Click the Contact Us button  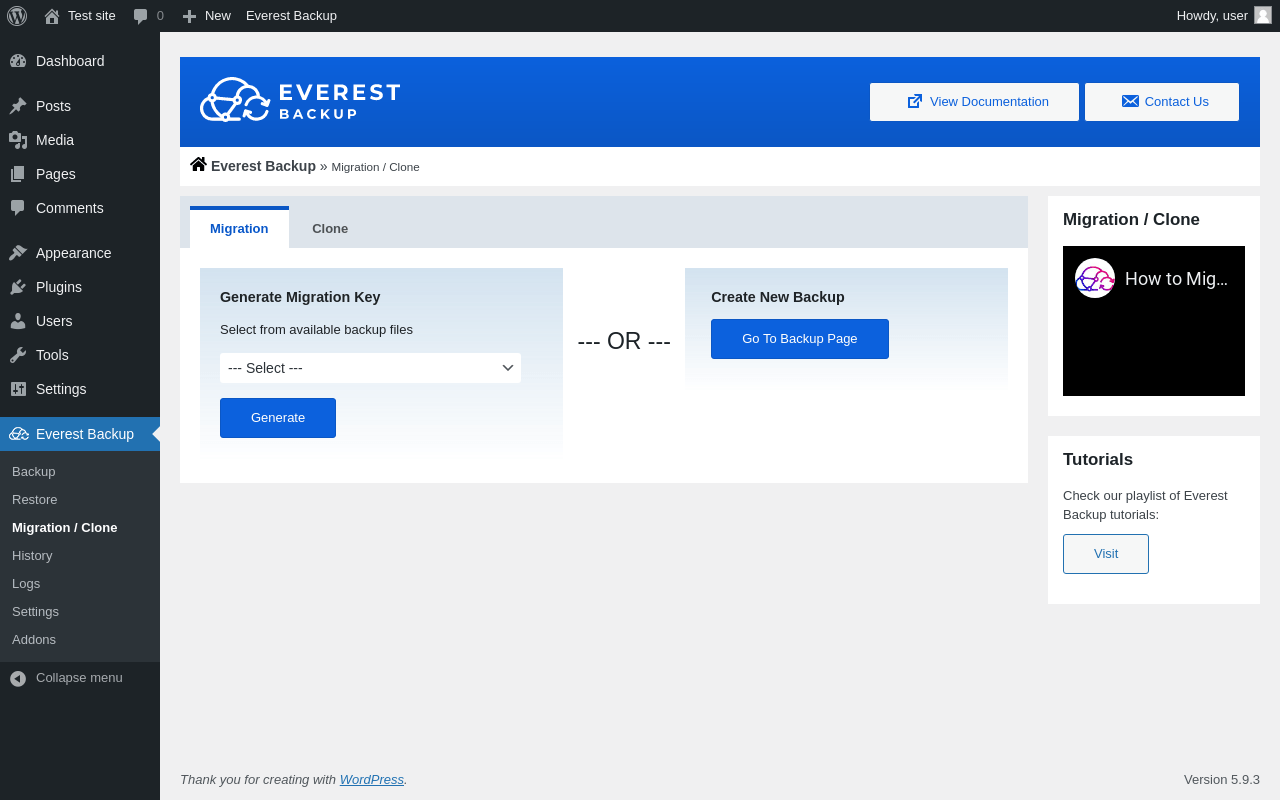[1162, 102]
